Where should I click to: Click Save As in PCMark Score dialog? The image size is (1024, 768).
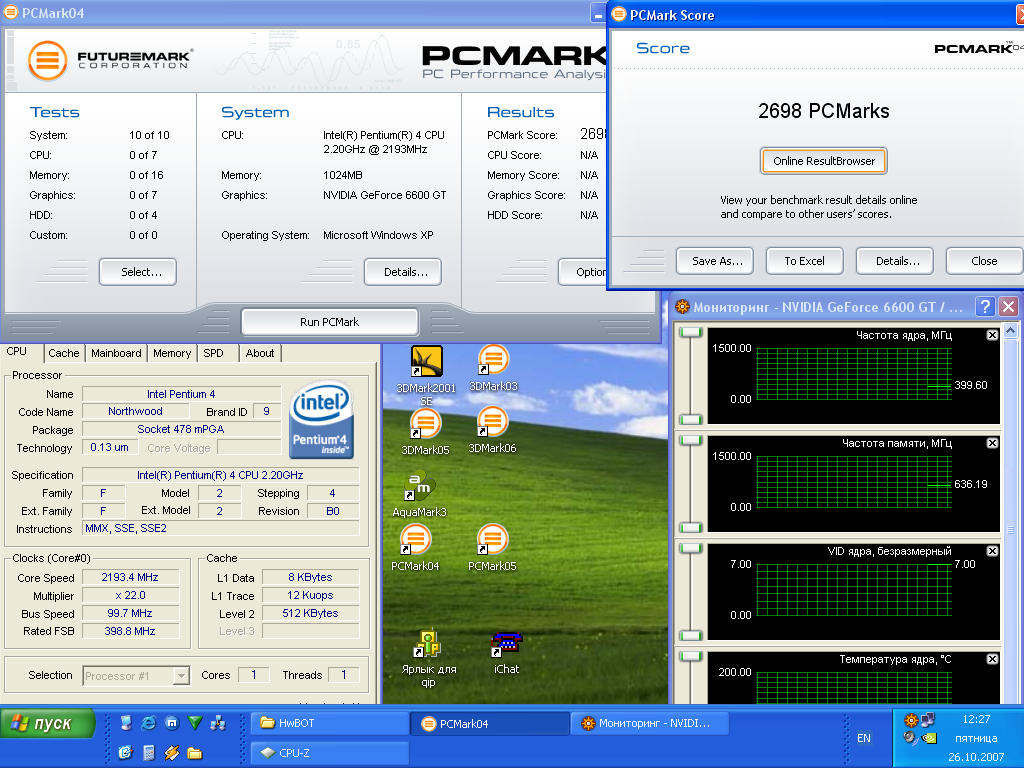715,261
